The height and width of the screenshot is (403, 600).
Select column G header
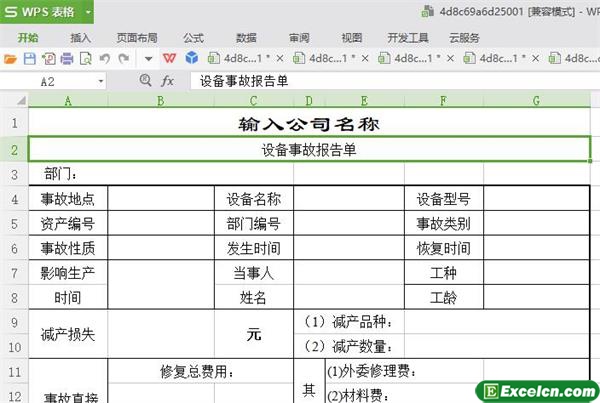[536, 101]
